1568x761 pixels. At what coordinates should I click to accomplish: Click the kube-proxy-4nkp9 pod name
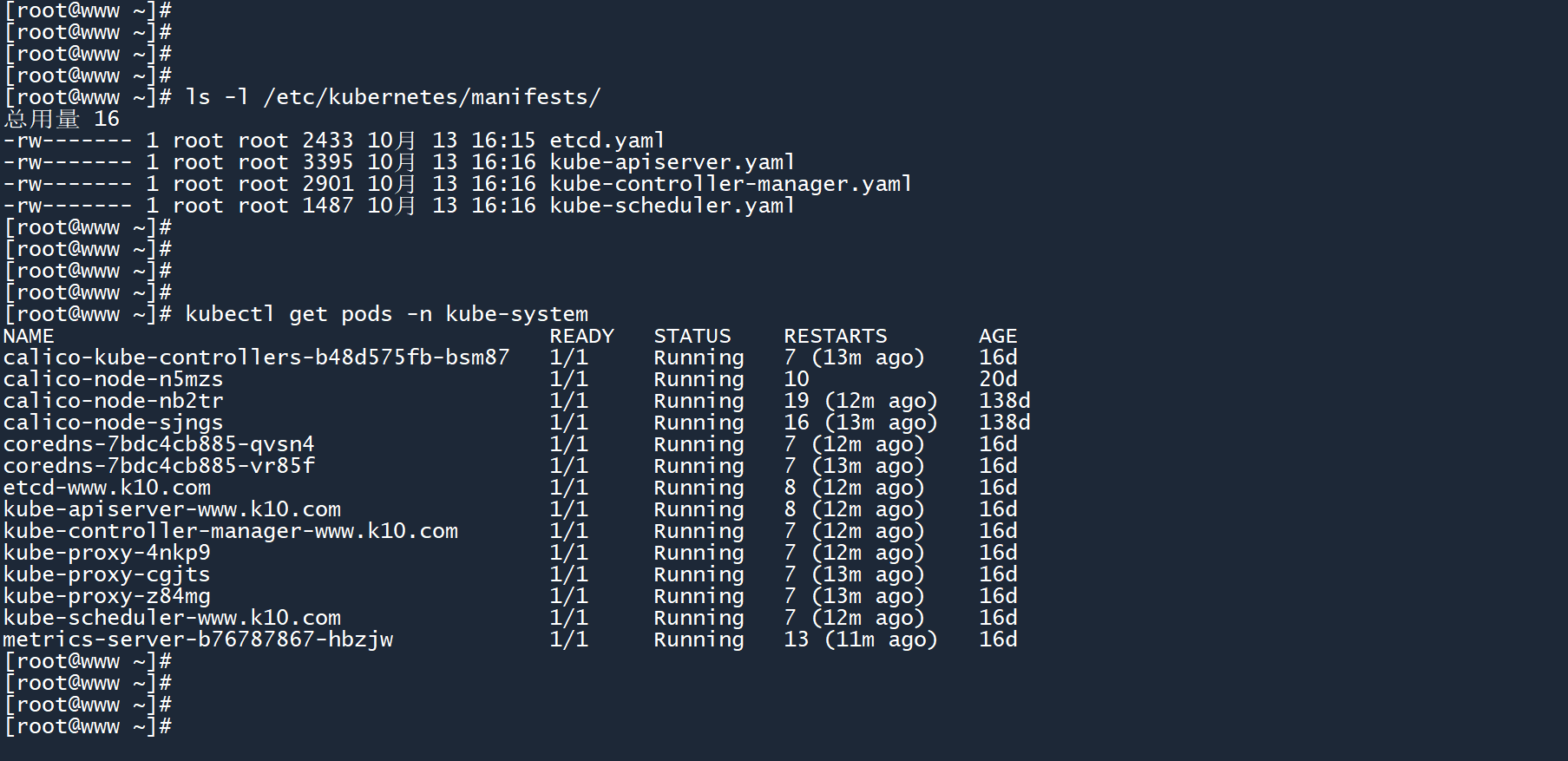[x=107, y=553]
